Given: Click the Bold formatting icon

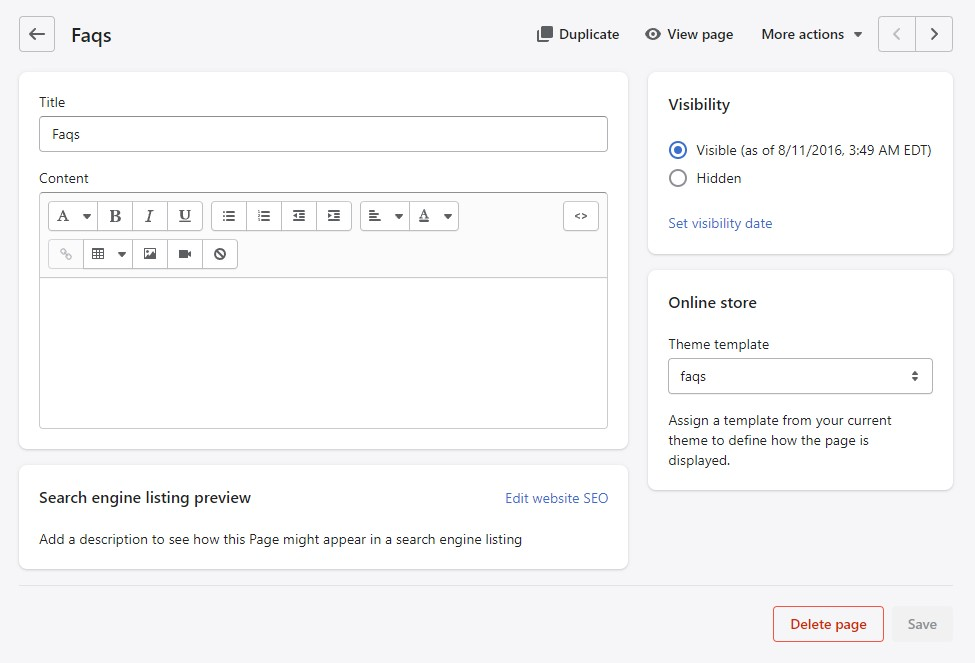Looking at the screenshot, I should (x=115, y=216).
